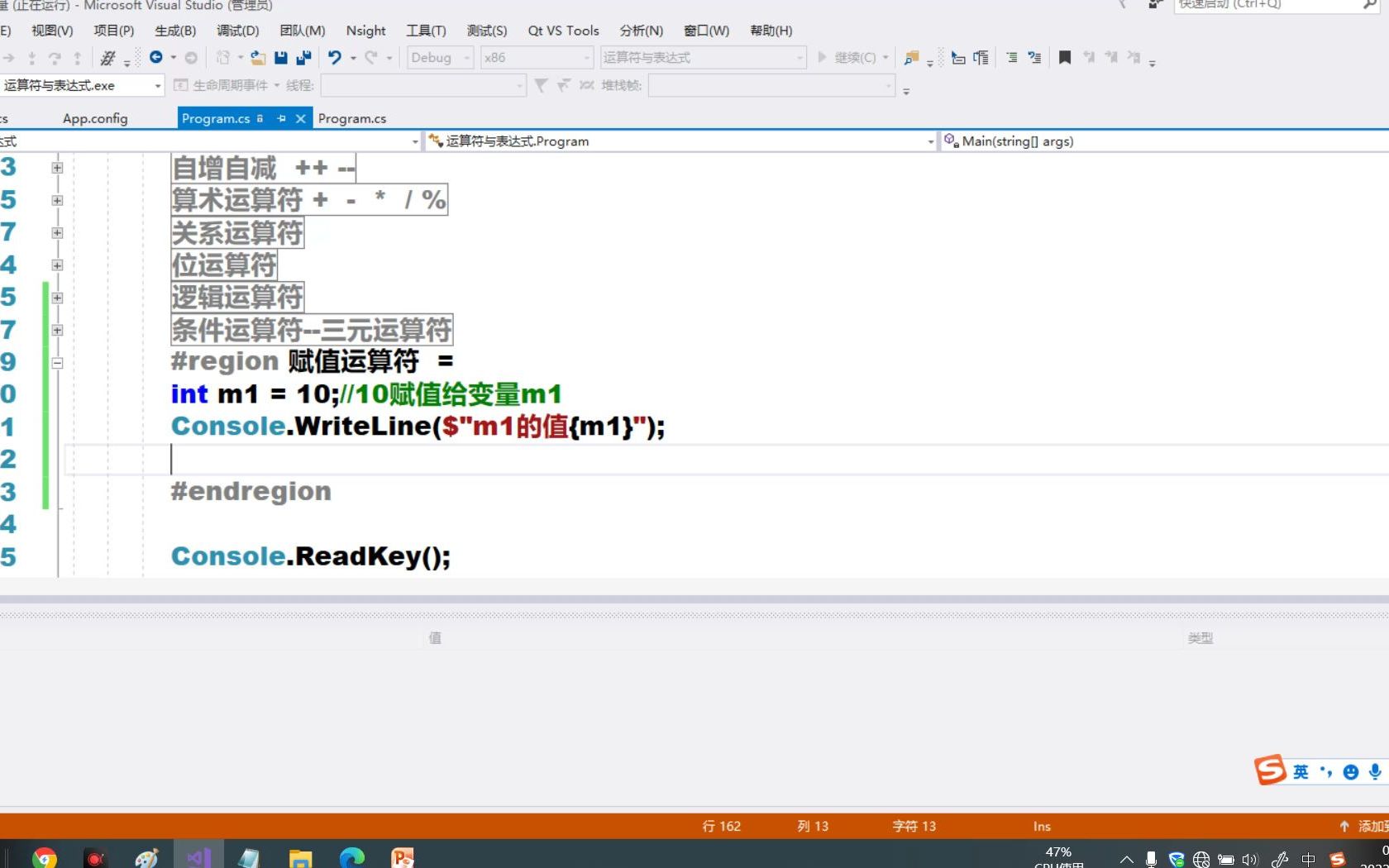This screenshot has width=1389, height=868.
Task: Toggle the taskbar Chinese IME indicator
Action: point(1308,860)
